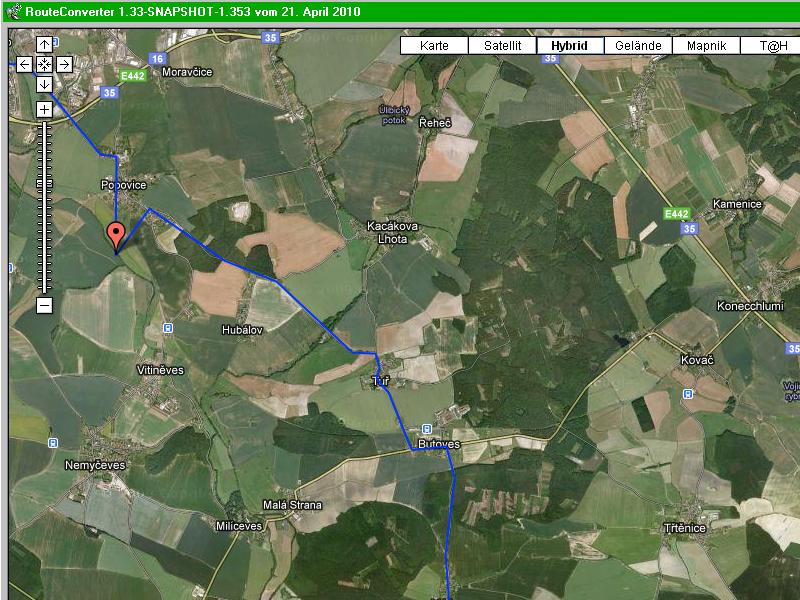800x600 pixels.
Task: Pan the map up with arrow
Action: (x=44, y=45)
